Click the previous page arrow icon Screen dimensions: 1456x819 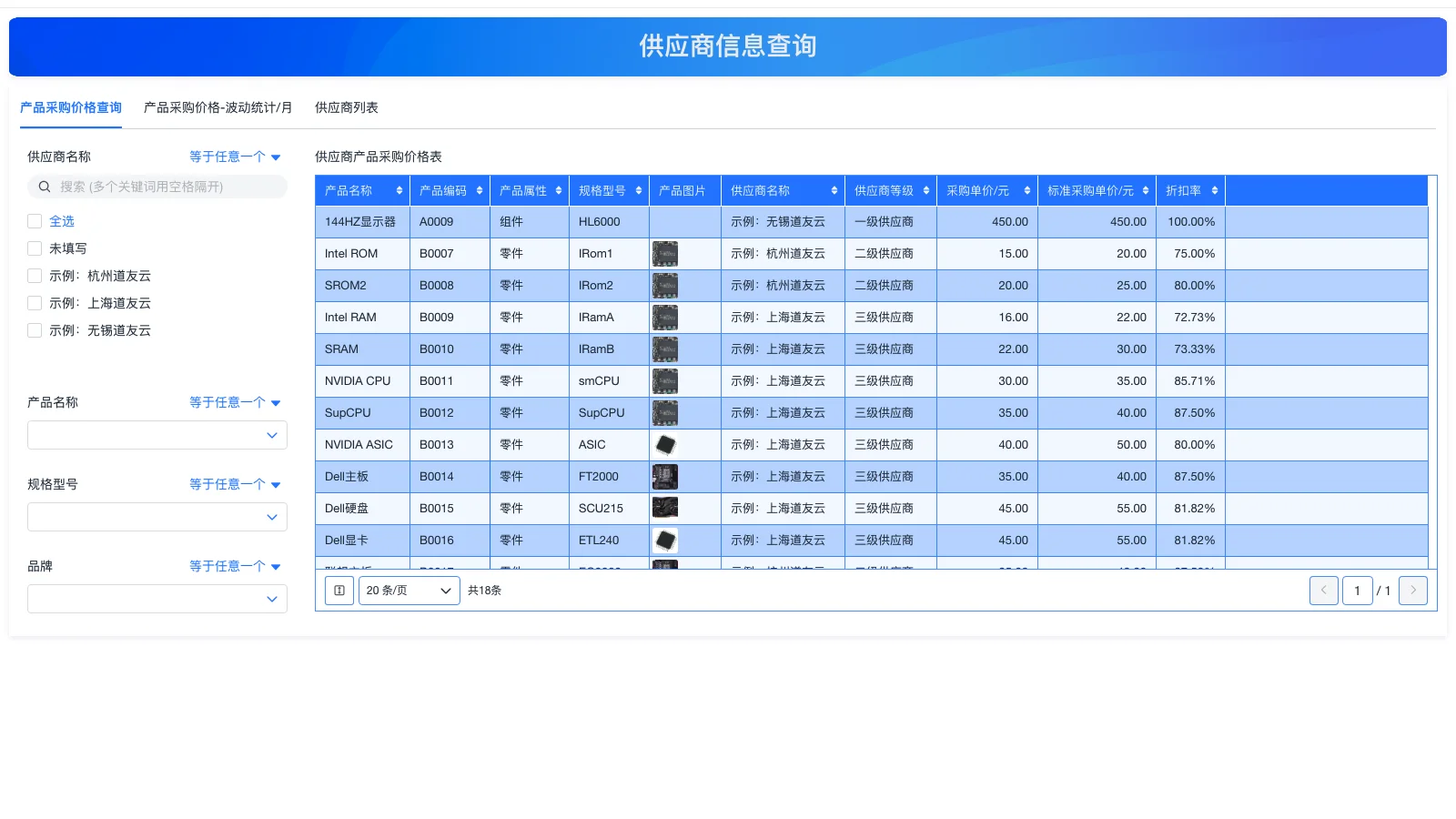tap(1323, 590)
